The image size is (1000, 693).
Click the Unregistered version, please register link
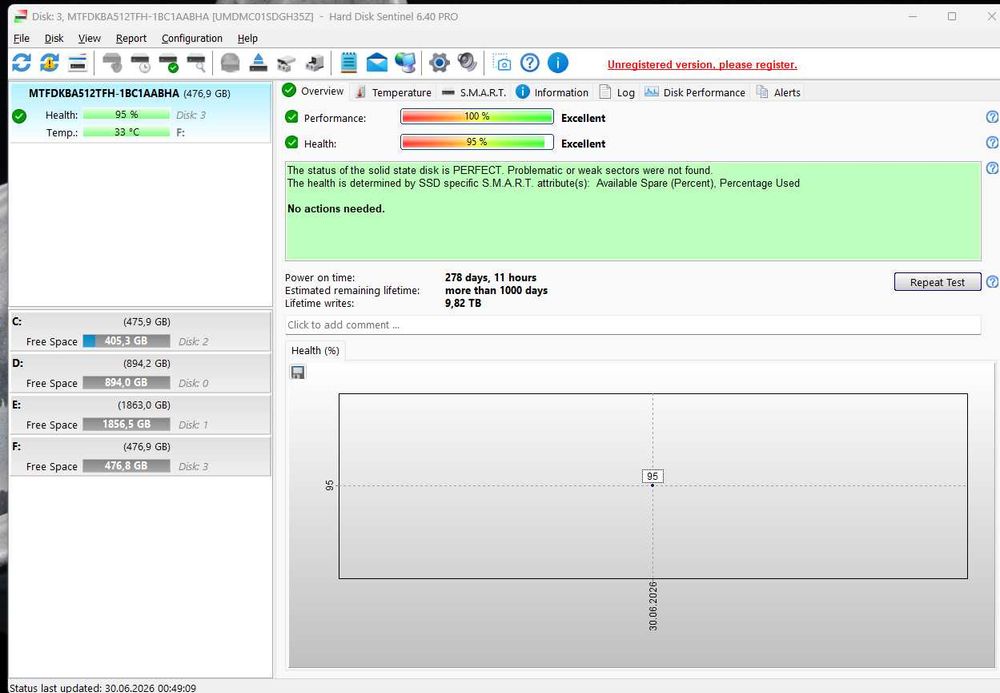[702, 64]
